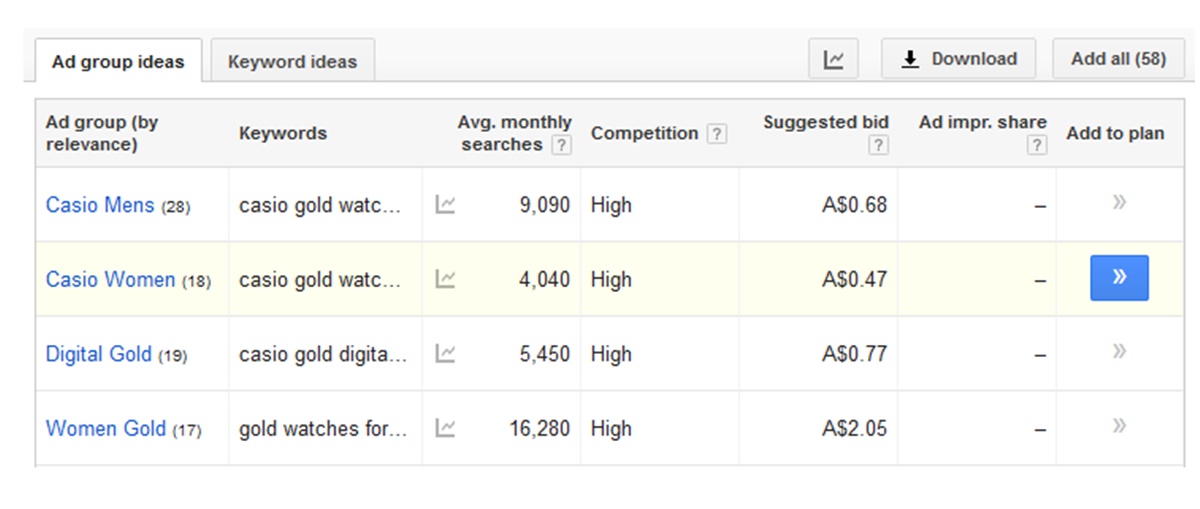Sort by Competition column header
Screen dimensions: 1200x509
644,133
